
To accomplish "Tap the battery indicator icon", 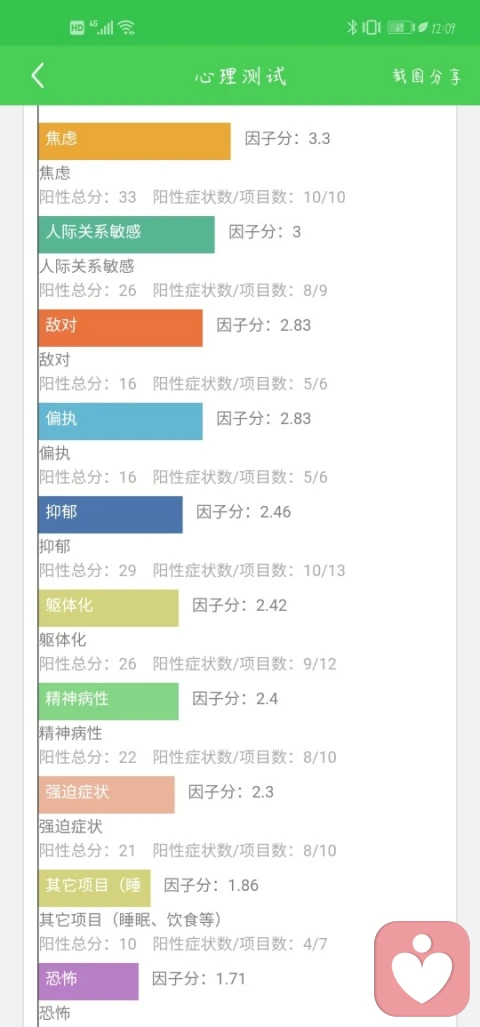I will point(401,28).
